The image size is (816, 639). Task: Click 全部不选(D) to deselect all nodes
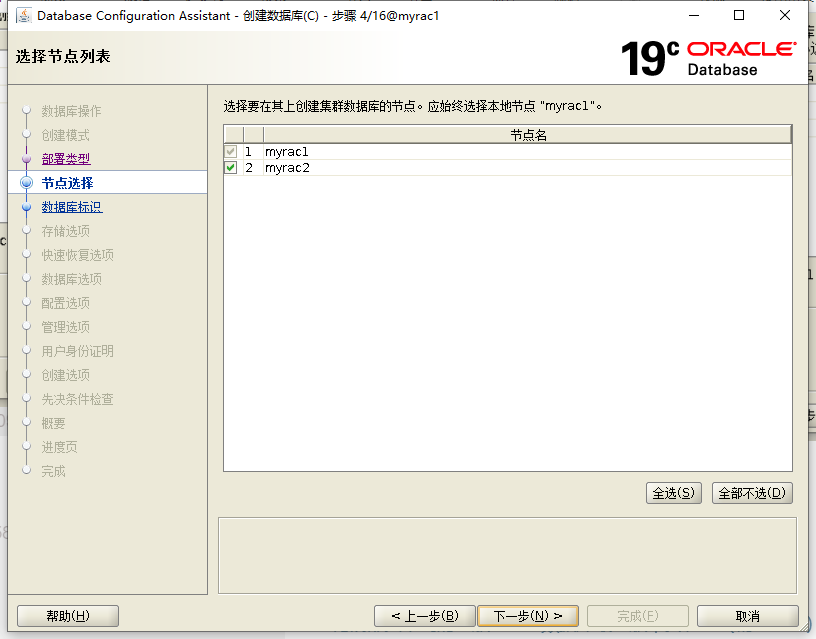(752, 492)
